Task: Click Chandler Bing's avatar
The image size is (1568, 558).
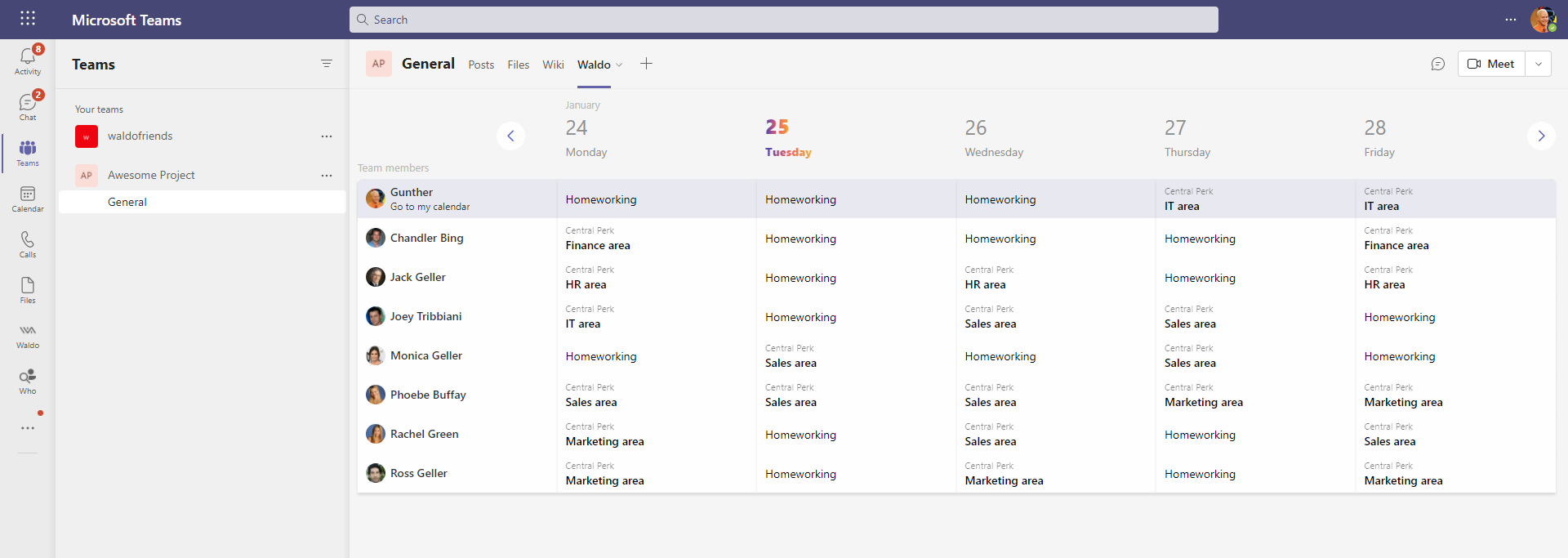Action: click(x=376, y=238)
